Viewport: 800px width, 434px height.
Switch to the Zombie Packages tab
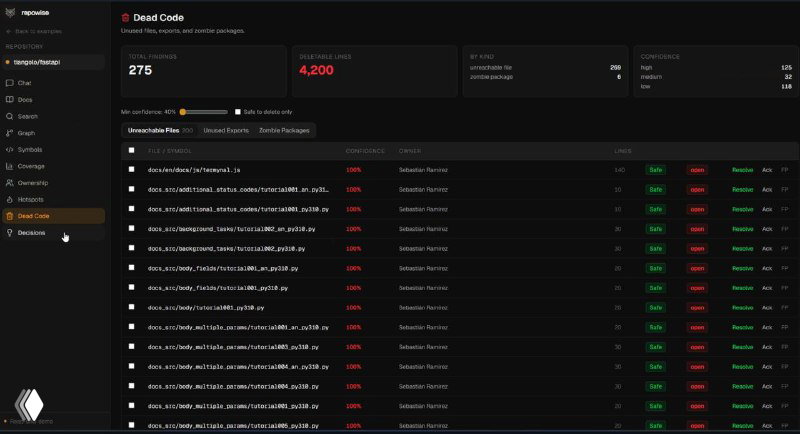(x=284, y=131)
